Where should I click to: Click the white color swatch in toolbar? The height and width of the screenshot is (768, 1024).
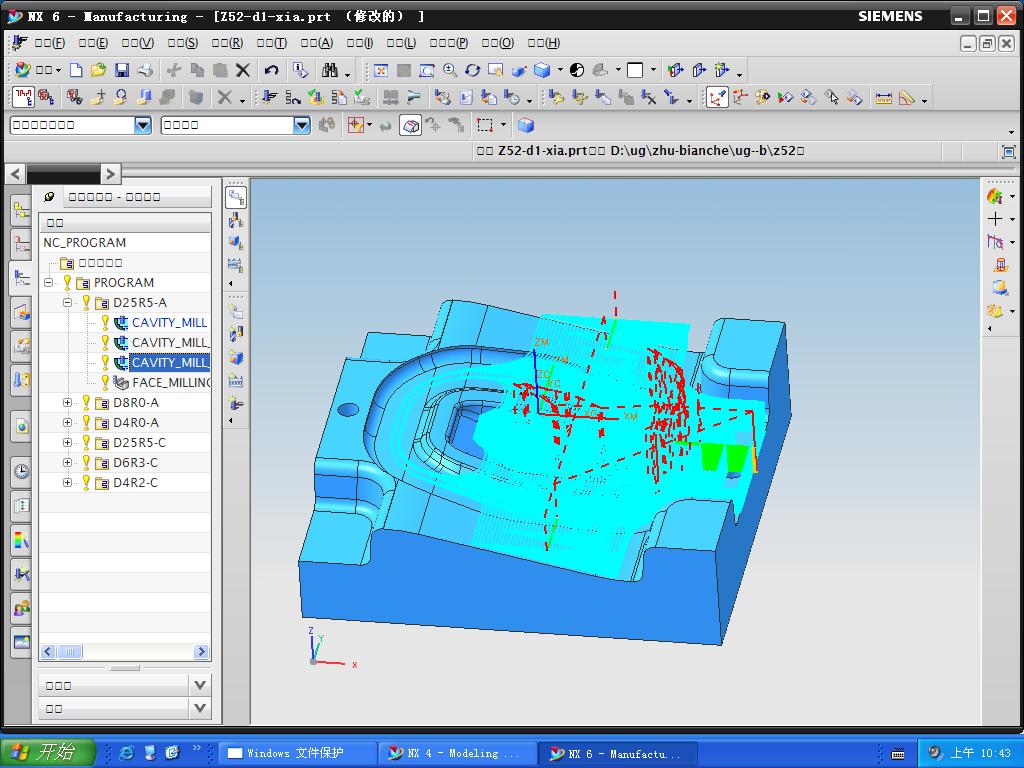point(635,70)
